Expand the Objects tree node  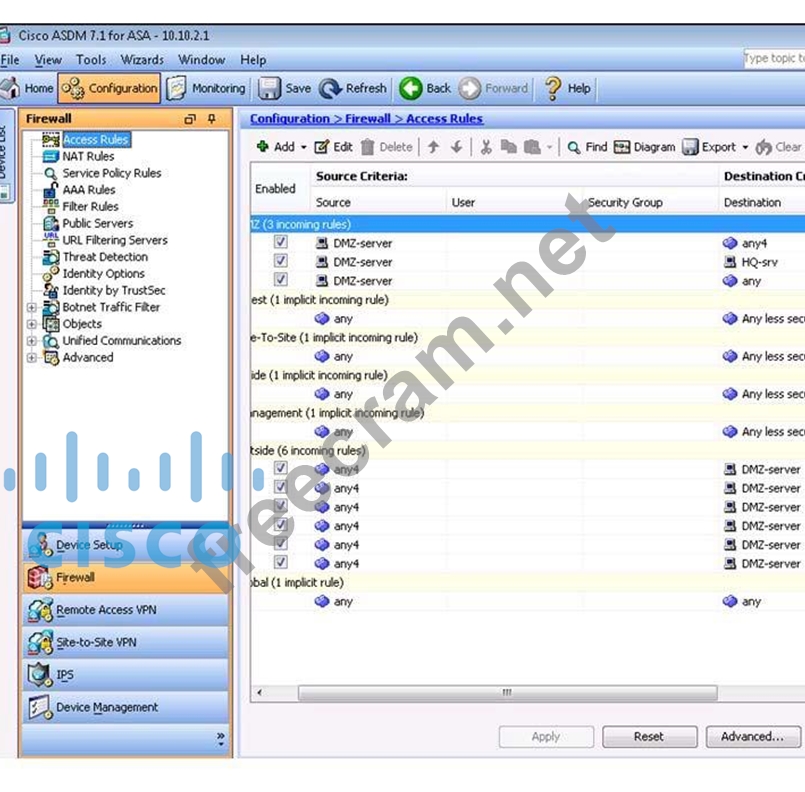(32, 324)
